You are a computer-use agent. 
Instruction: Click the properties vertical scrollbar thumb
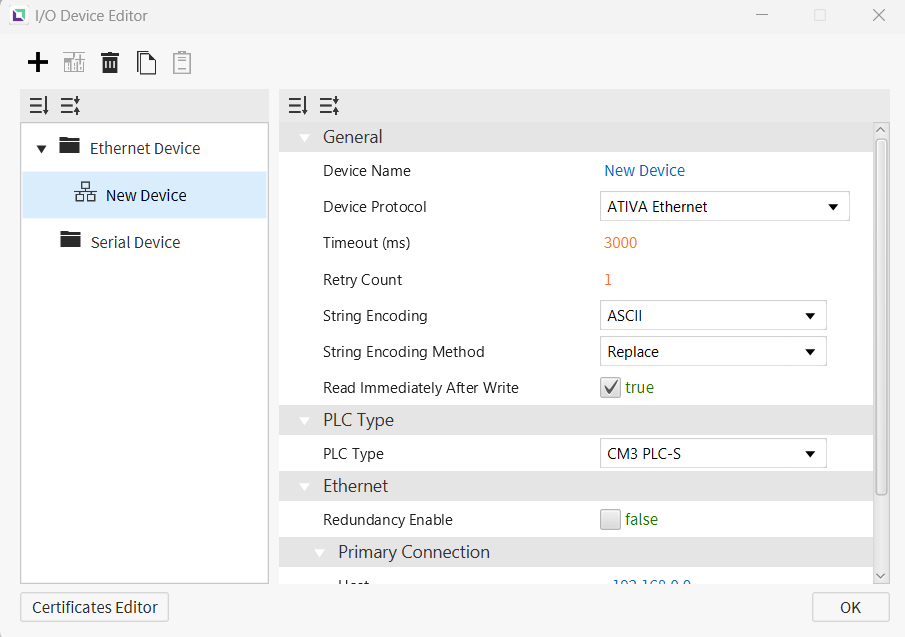pyautogui.click(x=881, y=316)
